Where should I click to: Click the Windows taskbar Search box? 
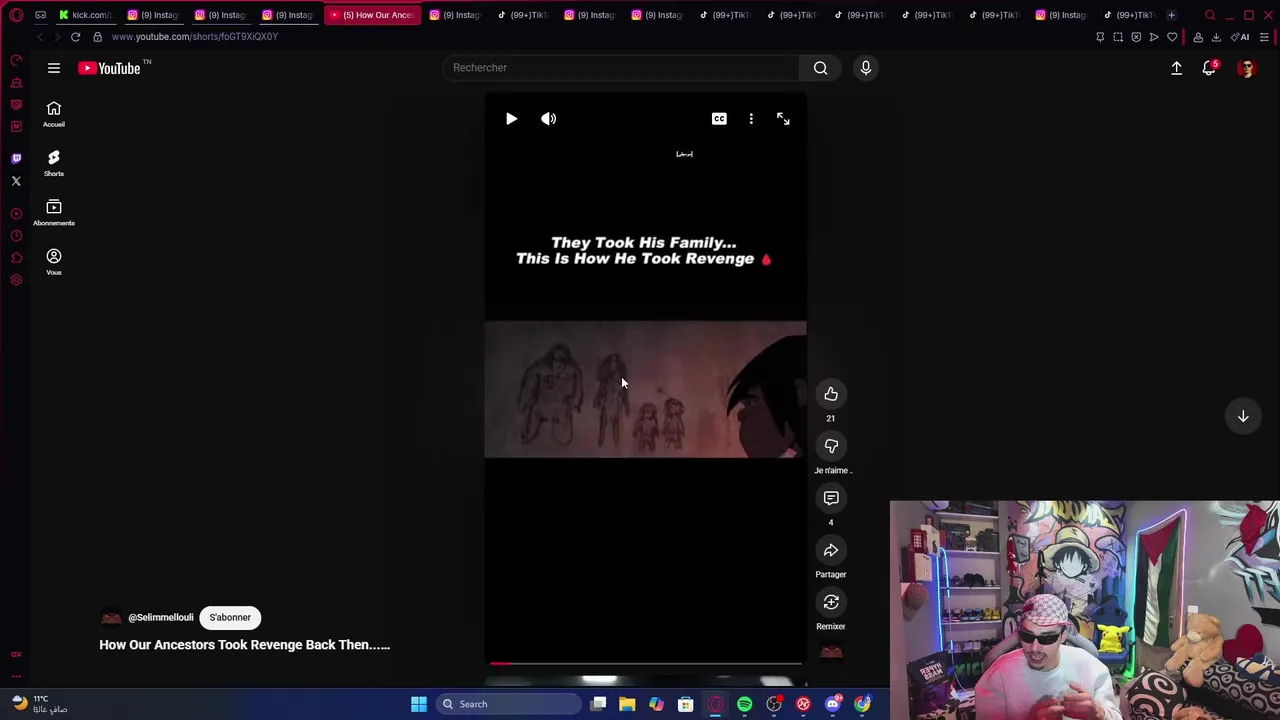click(x=509, y=704)
